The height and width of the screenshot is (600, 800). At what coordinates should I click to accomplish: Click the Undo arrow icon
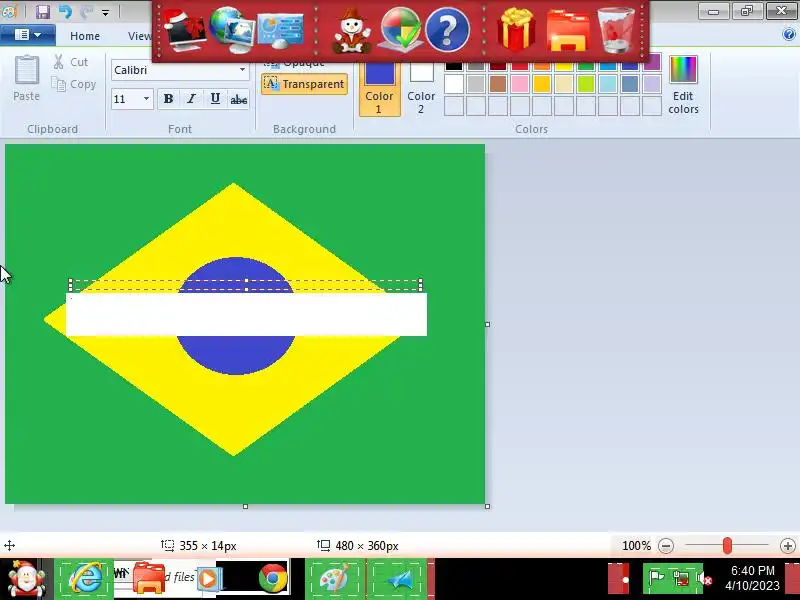pos(65,12)
